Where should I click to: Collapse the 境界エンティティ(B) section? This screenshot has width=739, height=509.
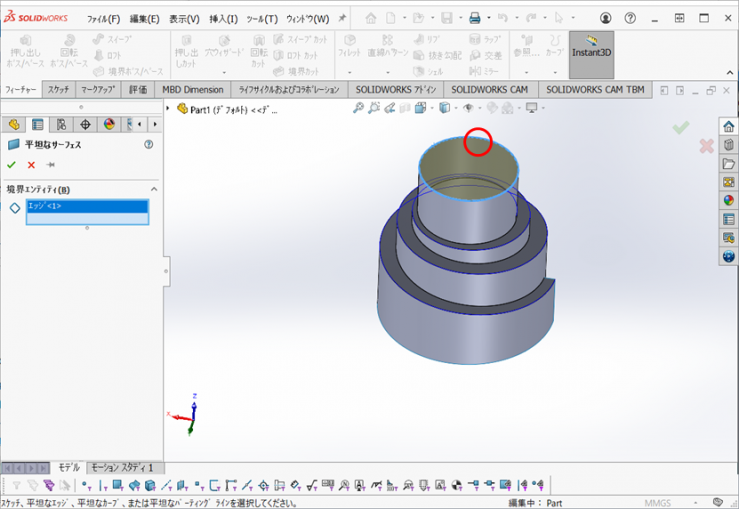154,189
